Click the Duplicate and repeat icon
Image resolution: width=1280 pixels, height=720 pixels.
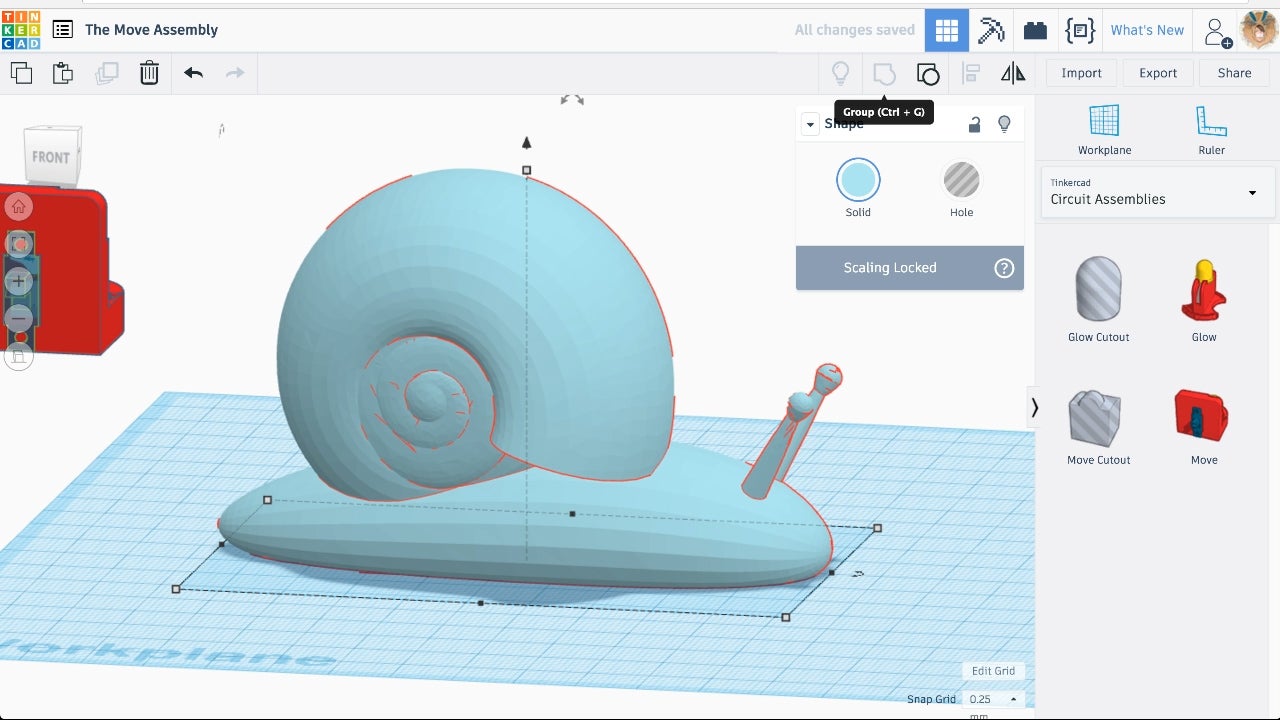pyautogui.click(x=106, y=72)
